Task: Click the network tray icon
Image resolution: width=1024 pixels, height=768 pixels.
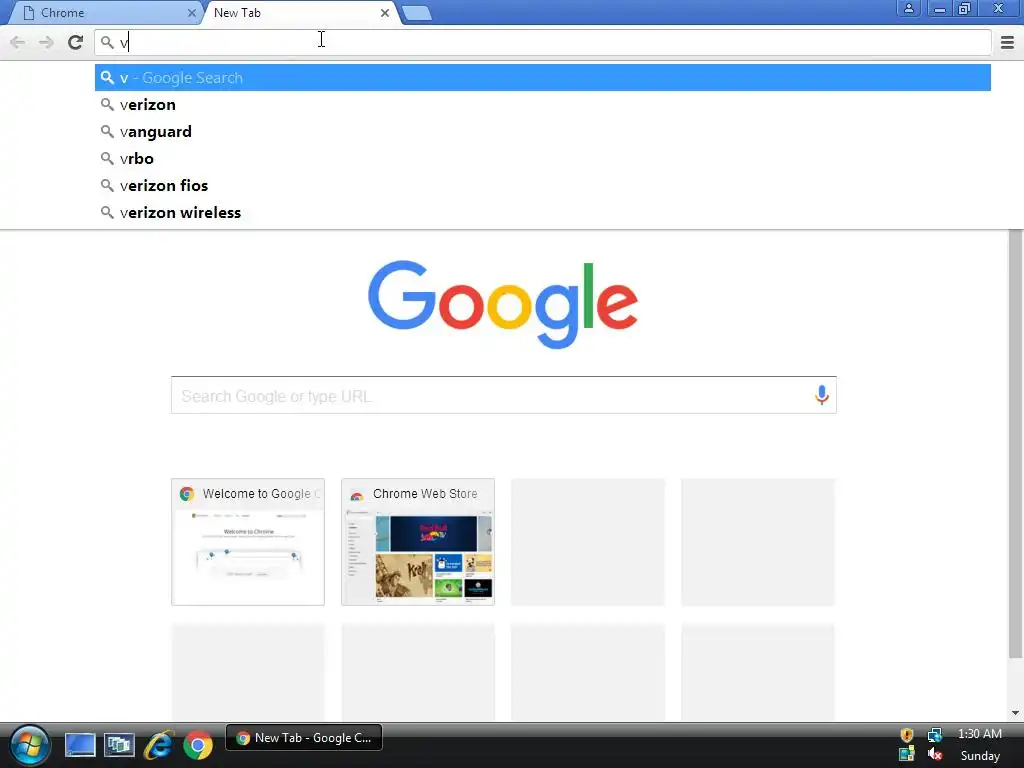Action: (935, 735)
